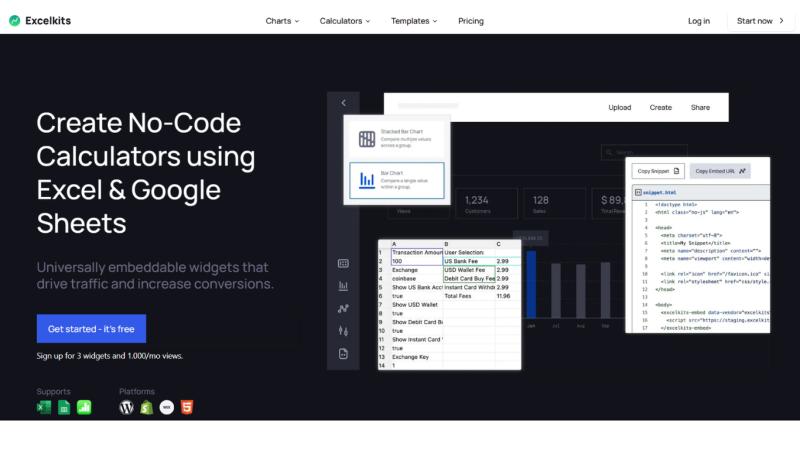Click Get started - it's free button

point(91,329)
